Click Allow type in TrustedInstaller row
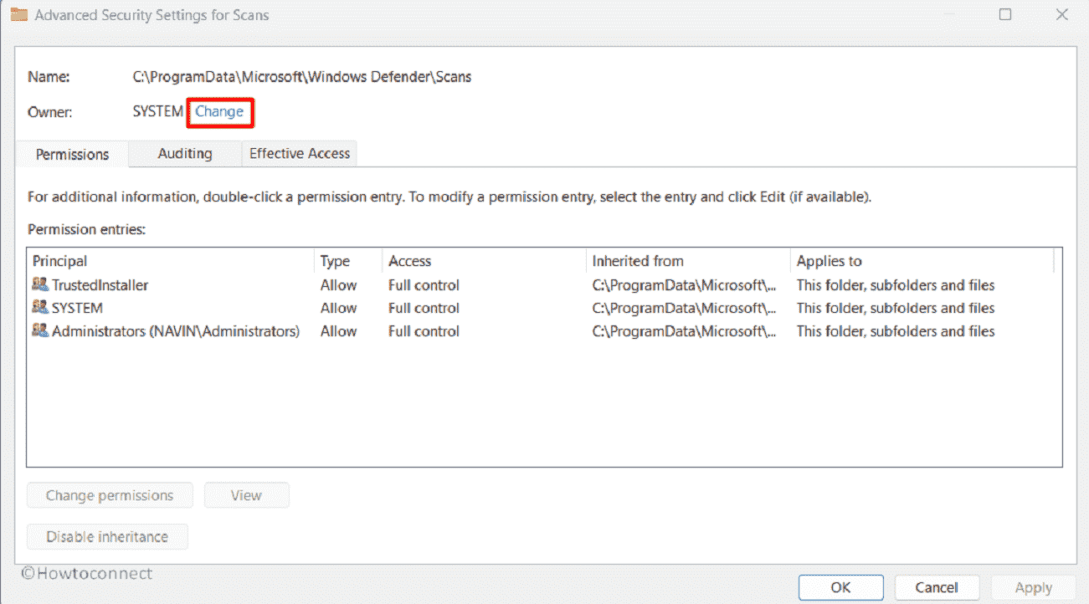The image size is (1089, 604). coord(338,285)
